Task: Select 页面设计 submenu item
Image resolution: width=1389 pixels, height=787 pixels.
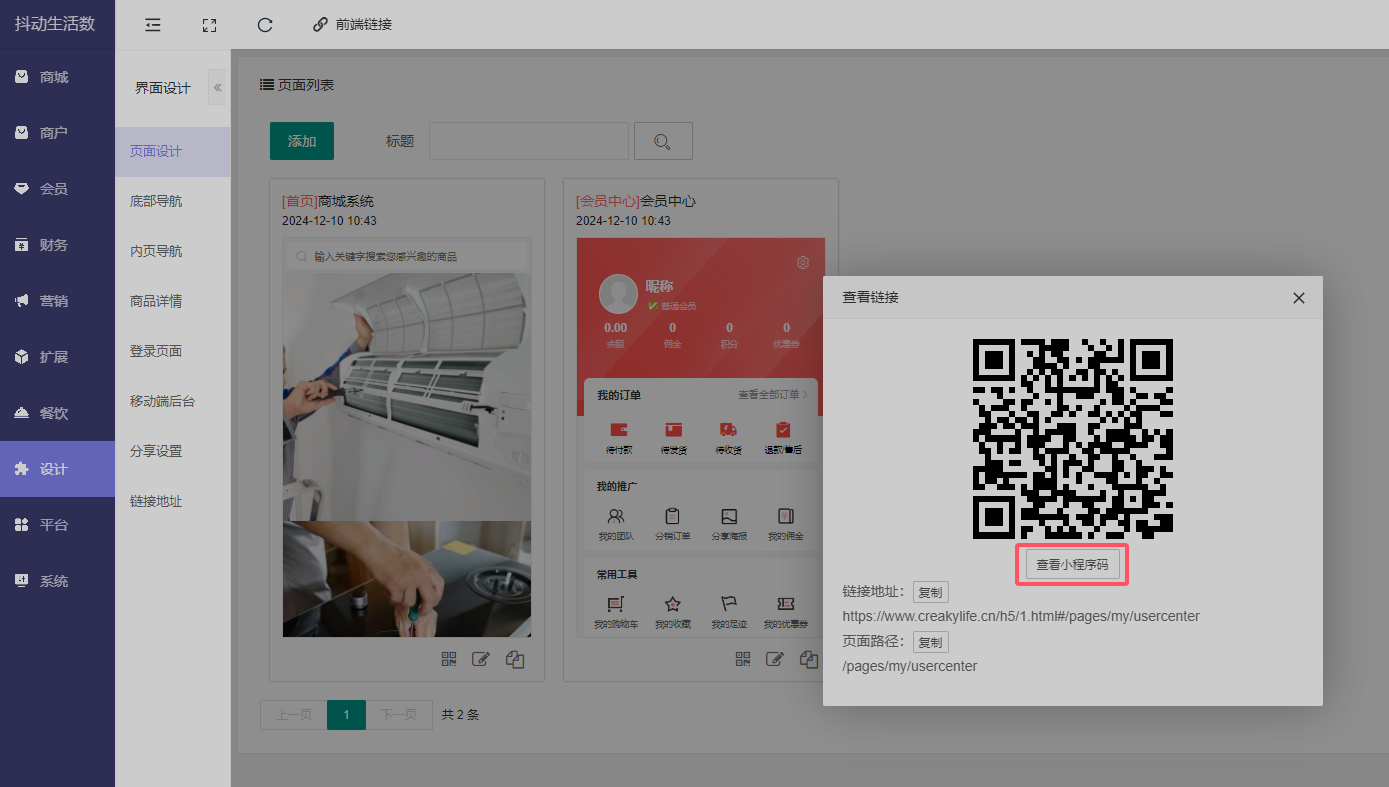Action: 172,152
